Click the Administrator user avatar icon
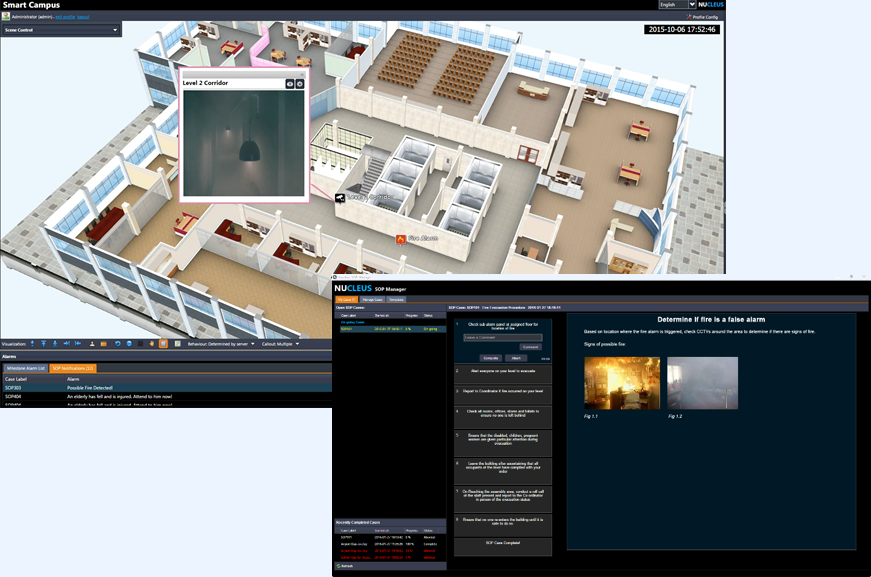Screen dimensions: 871x577 (x=6, y=17)
